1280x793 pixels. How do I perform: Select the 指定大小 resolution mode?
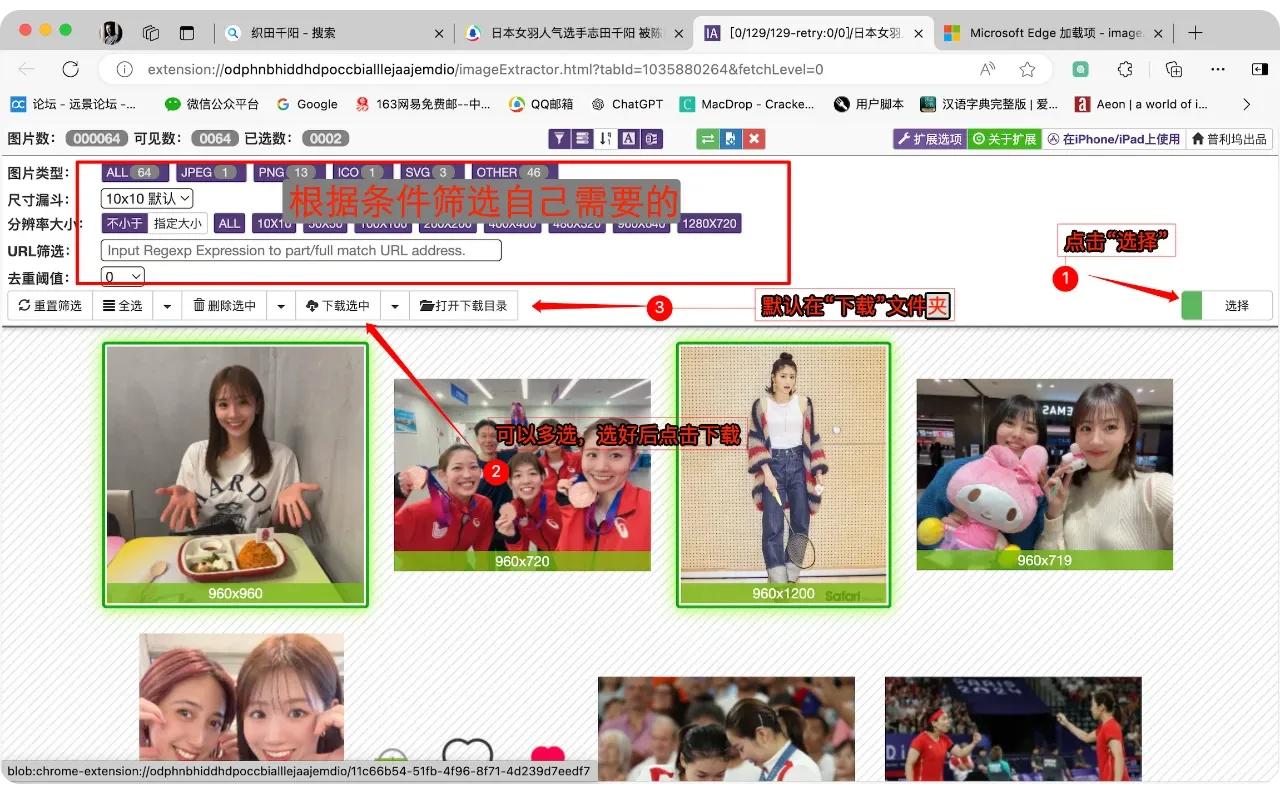(178, 223)
